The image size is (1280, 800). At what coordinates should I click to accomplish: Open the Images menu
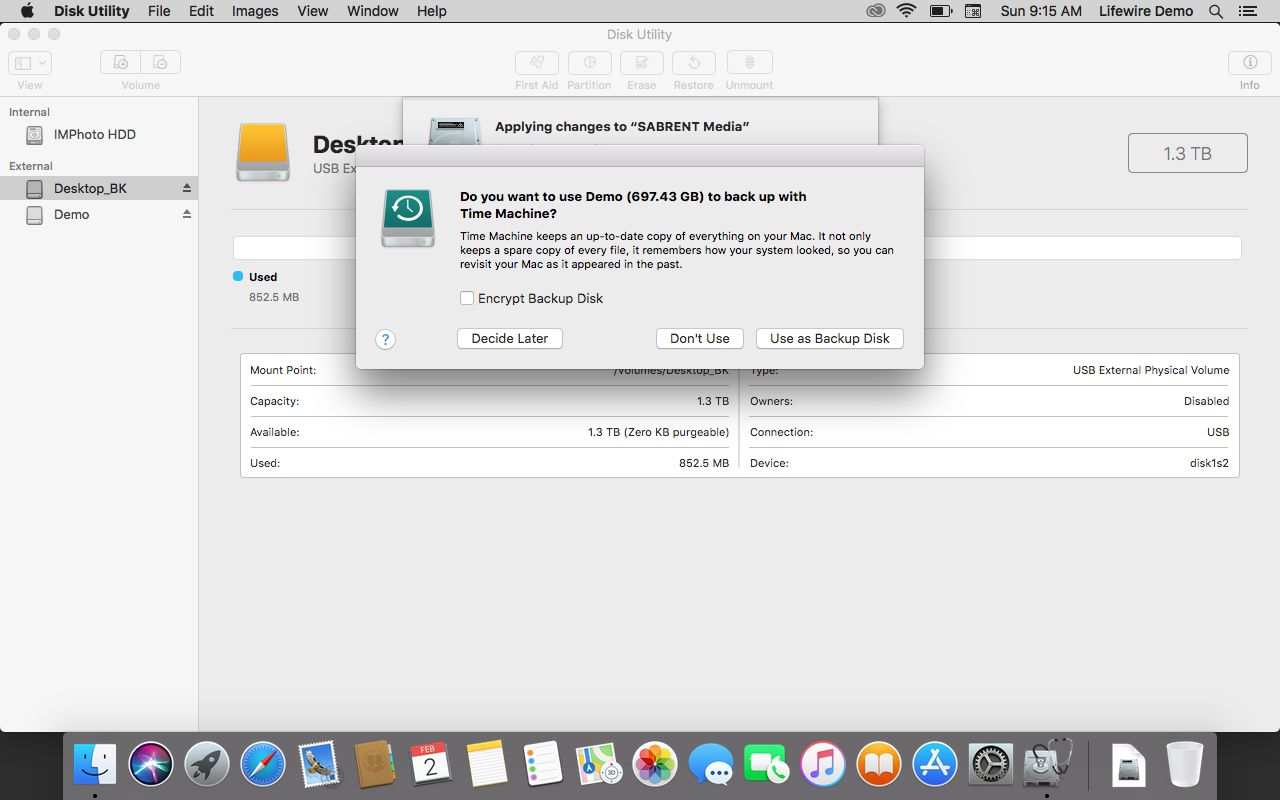coord(255,11)
